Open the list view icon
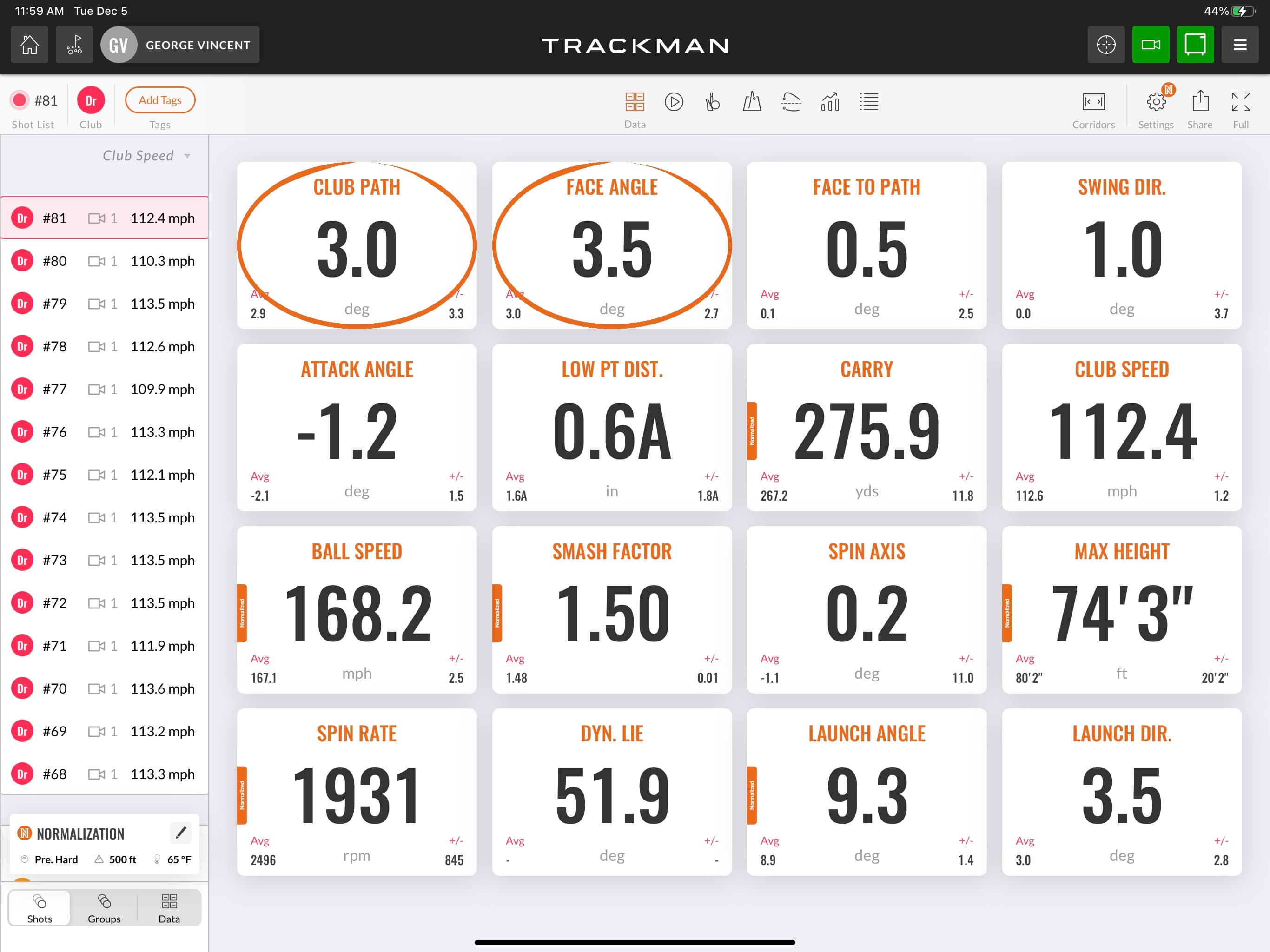 pyautogui.click(x=869, y=102)
